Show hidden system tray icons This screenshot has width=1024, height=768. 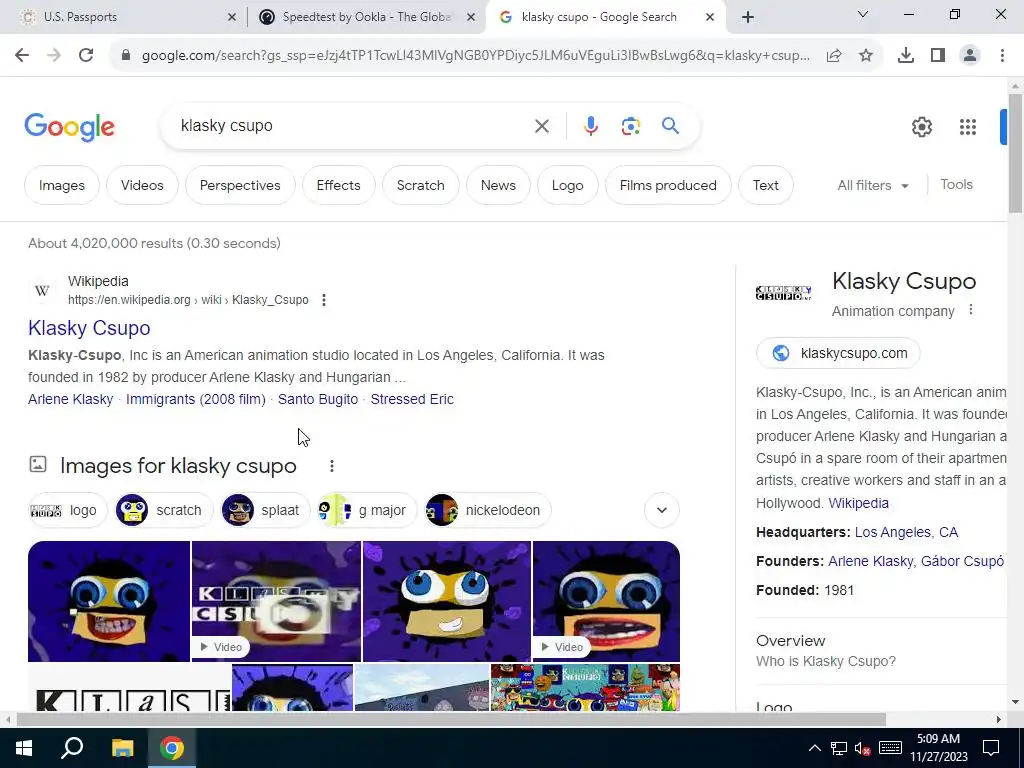coord(814,748)
